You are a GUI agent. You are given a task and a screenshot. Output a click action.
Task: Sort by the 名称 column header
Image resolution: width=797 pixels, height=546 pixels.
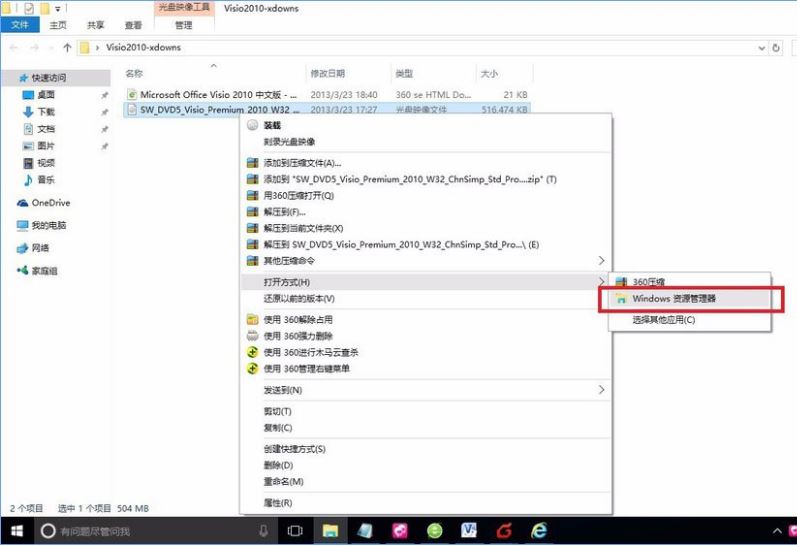point(134,74)
